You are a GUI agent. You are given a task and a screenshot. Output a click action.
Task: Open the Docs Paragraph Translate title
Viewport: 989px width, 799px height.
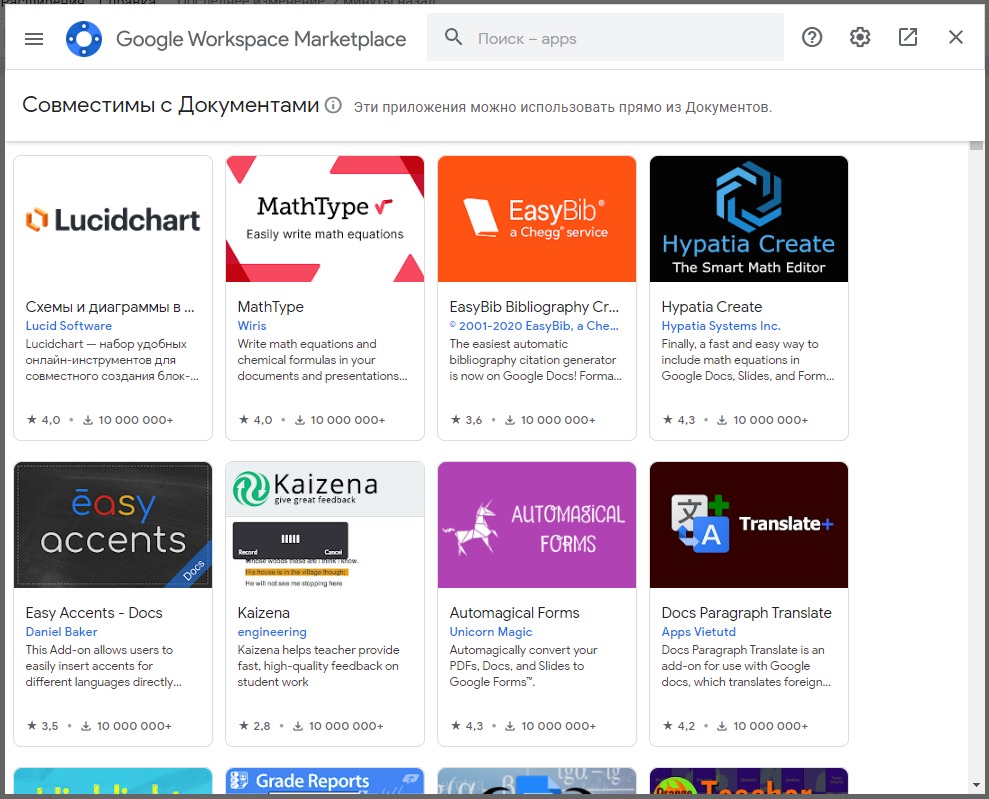pyautogui.click(x=746, y=613)
